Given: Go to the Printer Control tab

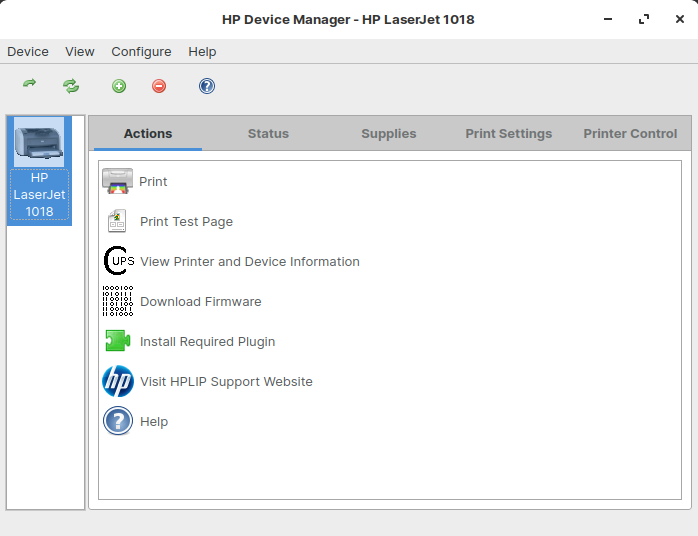Looking at the screenshot, I should click(x=630, y=133).
